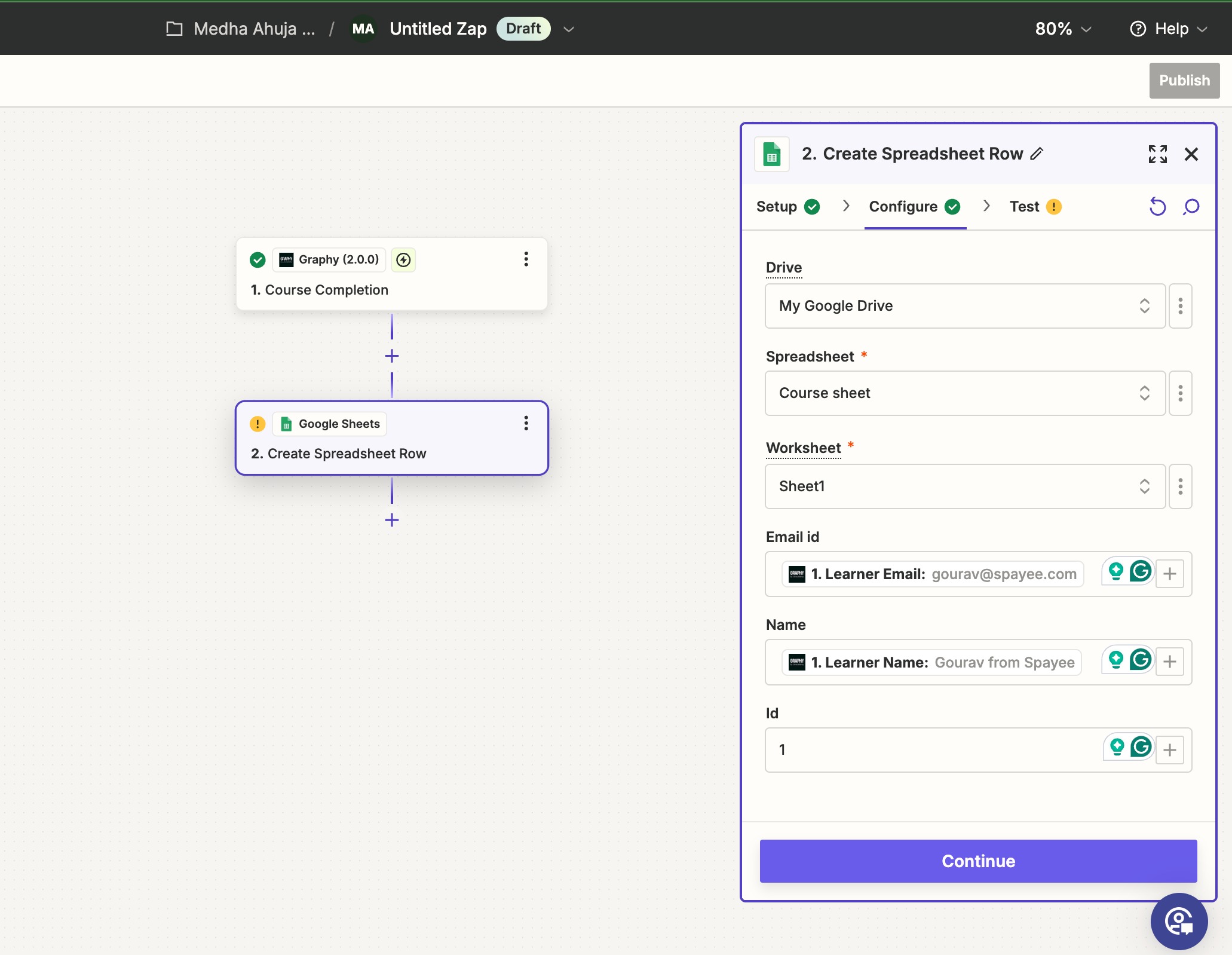The height and width of the screenshot is (955, 1232).
Task: Click the pencil icon to rename the step
Action: pos(1037,154)
